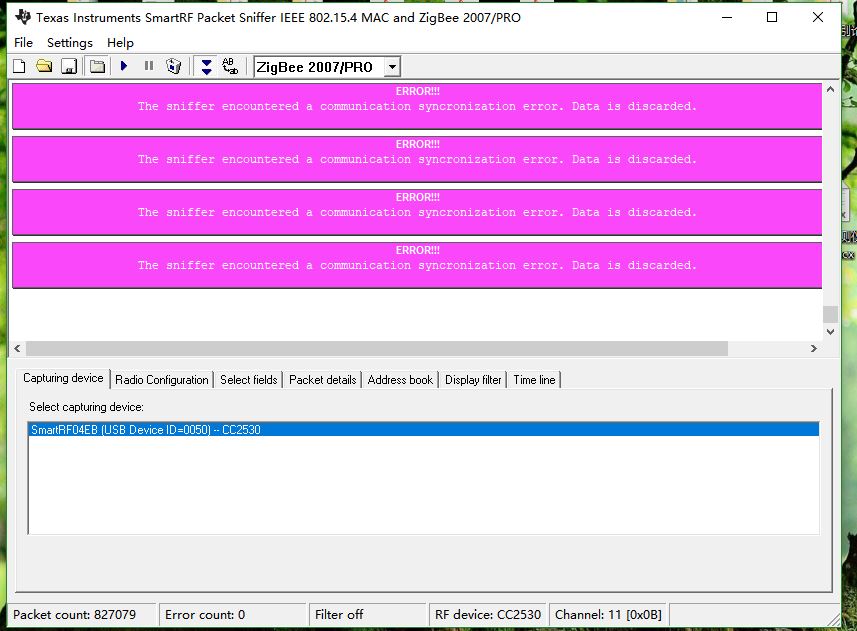
Task: Click the horizontal scroll right arrow
Action: 814,349
